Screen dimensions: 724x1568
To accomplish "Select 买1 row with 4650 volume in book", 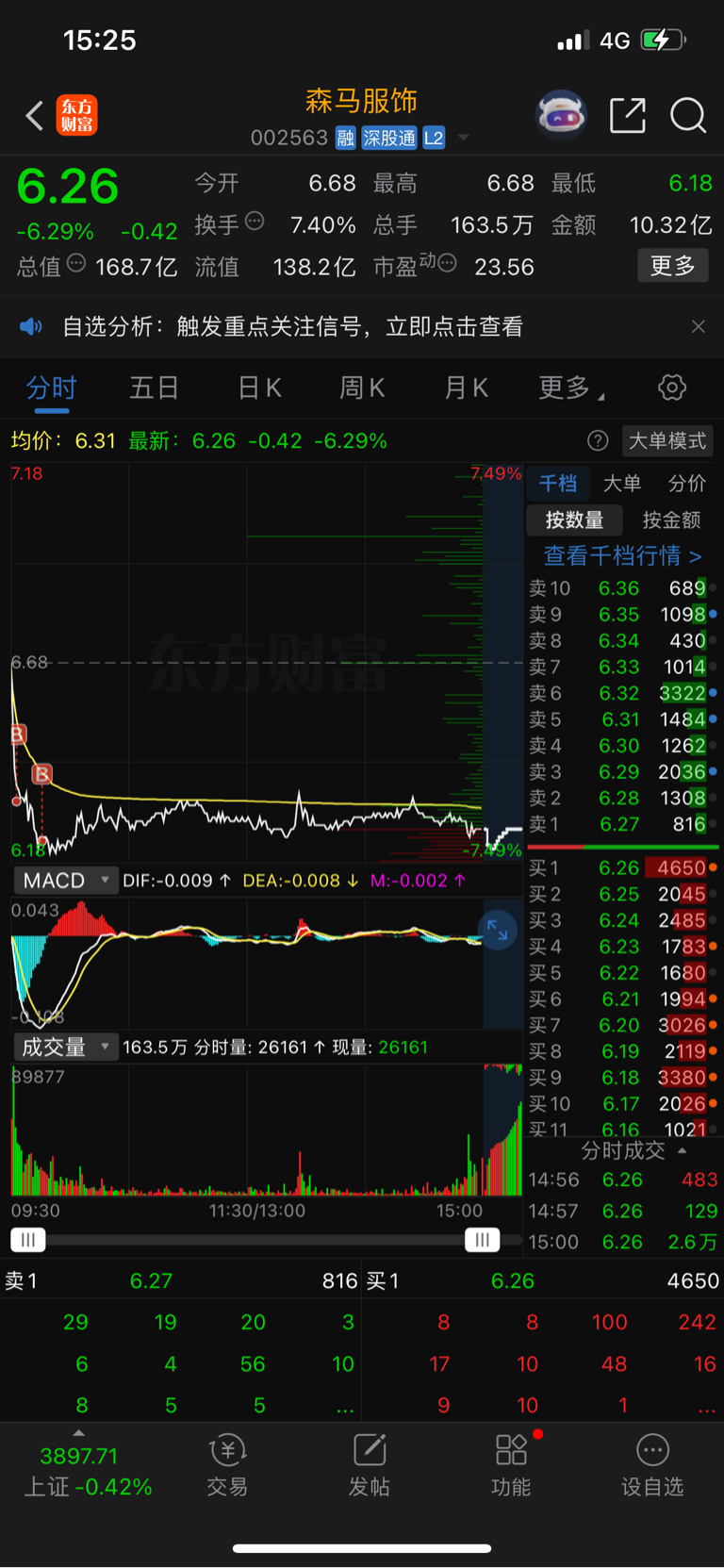I will [x=622, y=867].
